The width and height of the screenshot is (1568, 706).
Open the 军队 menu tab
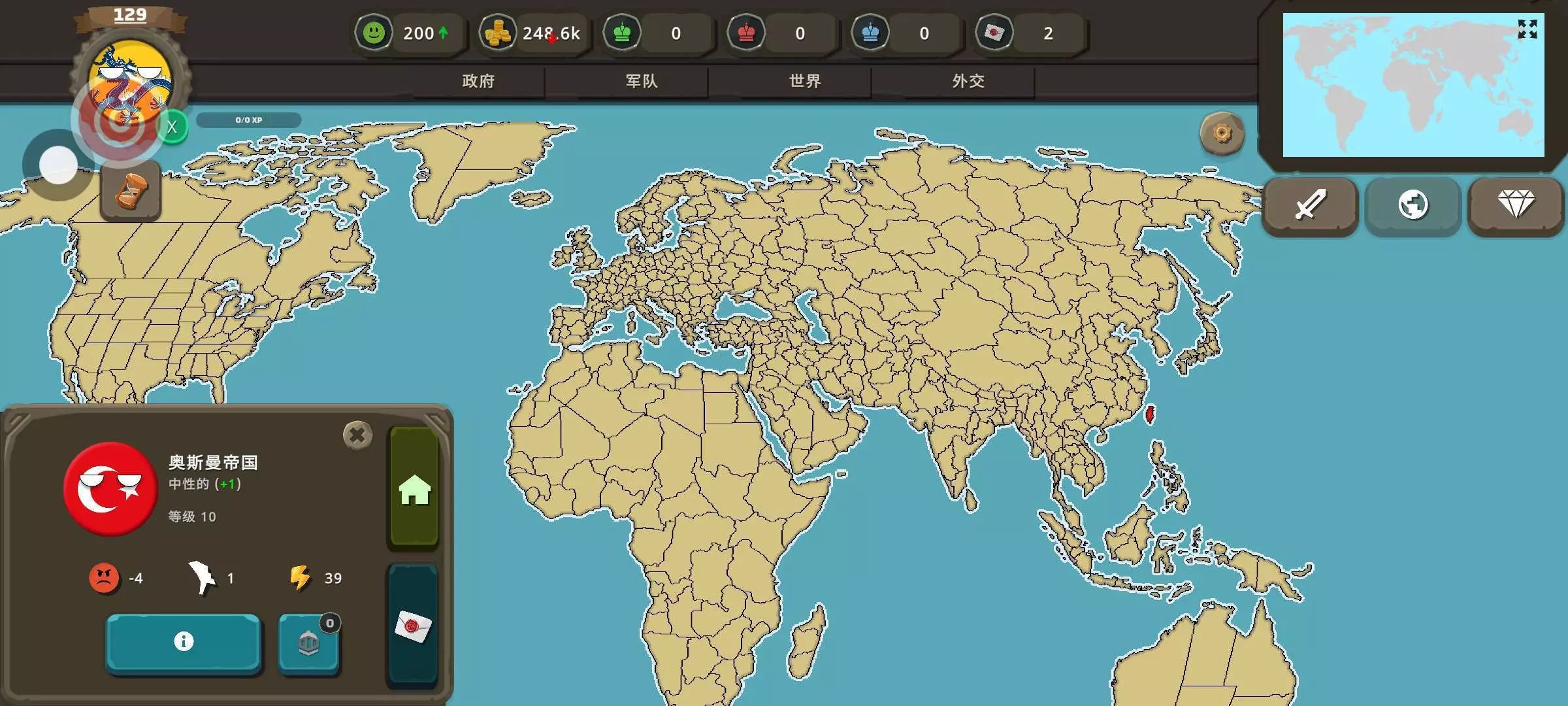pos(642,81)
